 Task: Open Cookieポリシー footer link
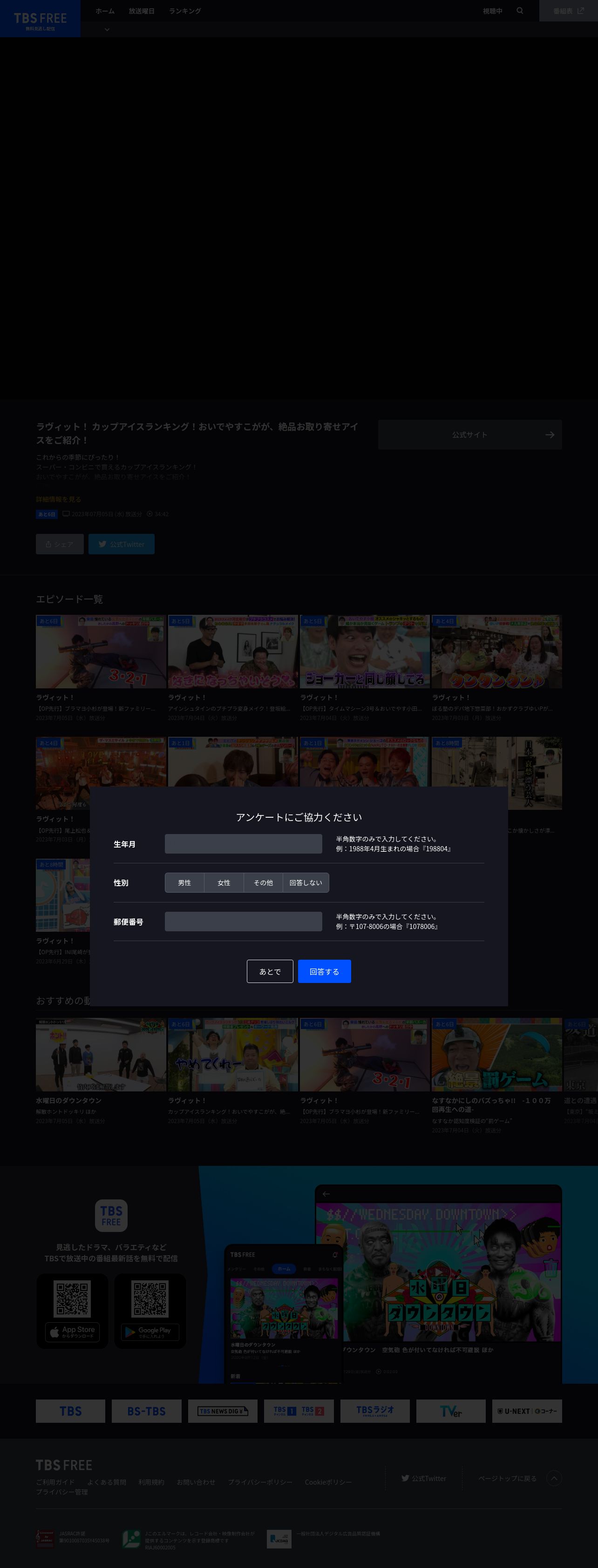tap(328, 1482)
